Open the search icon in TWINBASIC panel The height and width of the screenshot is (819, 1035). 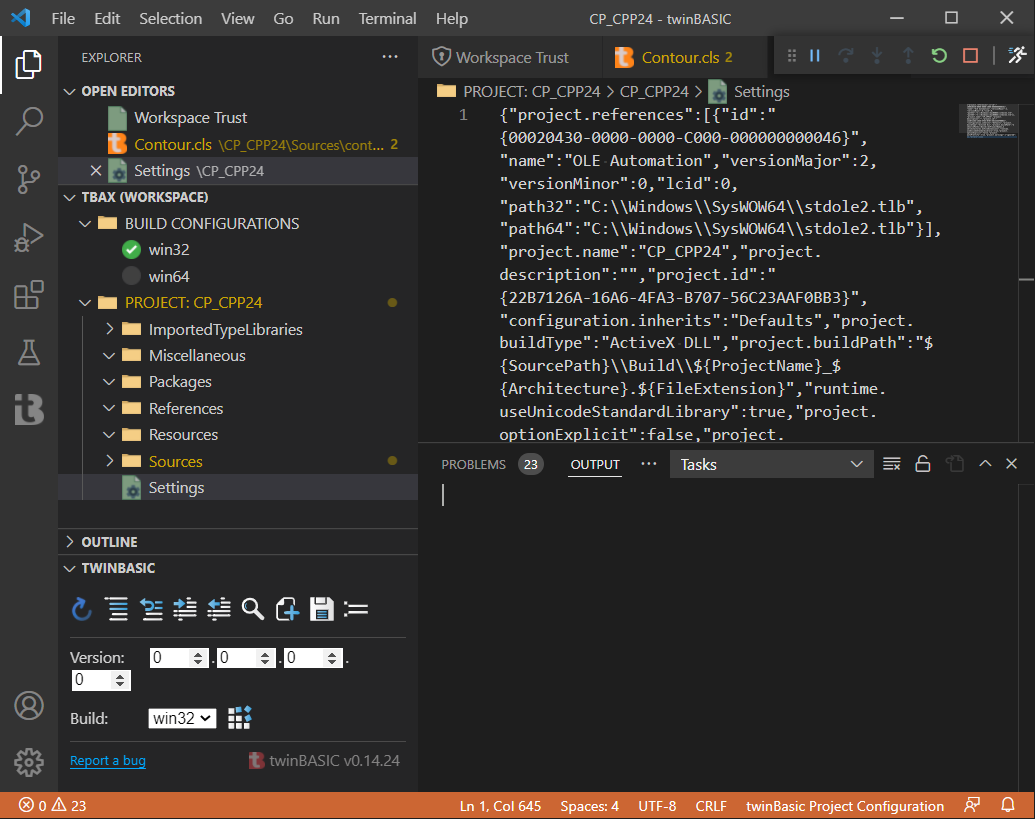click(253, 610)
